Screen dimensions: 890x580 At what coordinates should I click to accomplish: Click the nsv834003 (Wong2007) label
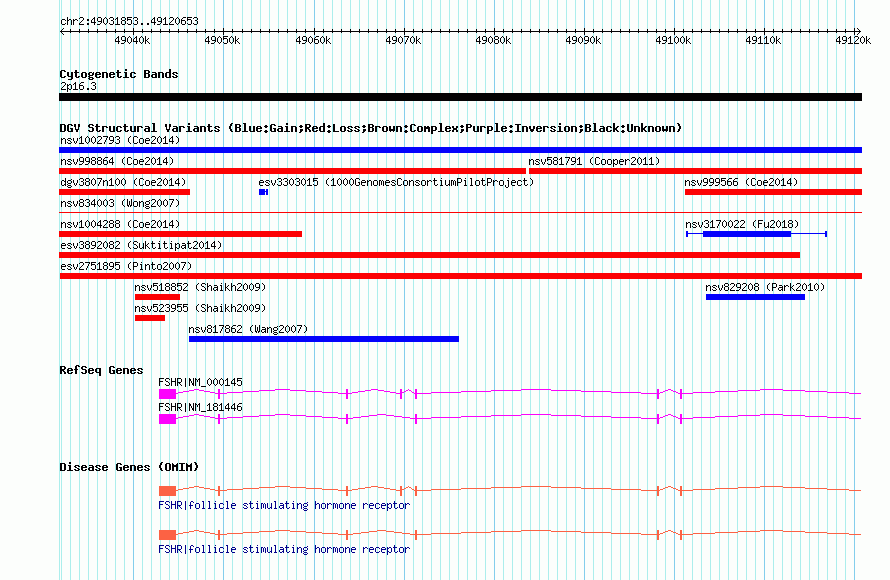[x=120, y=203]
